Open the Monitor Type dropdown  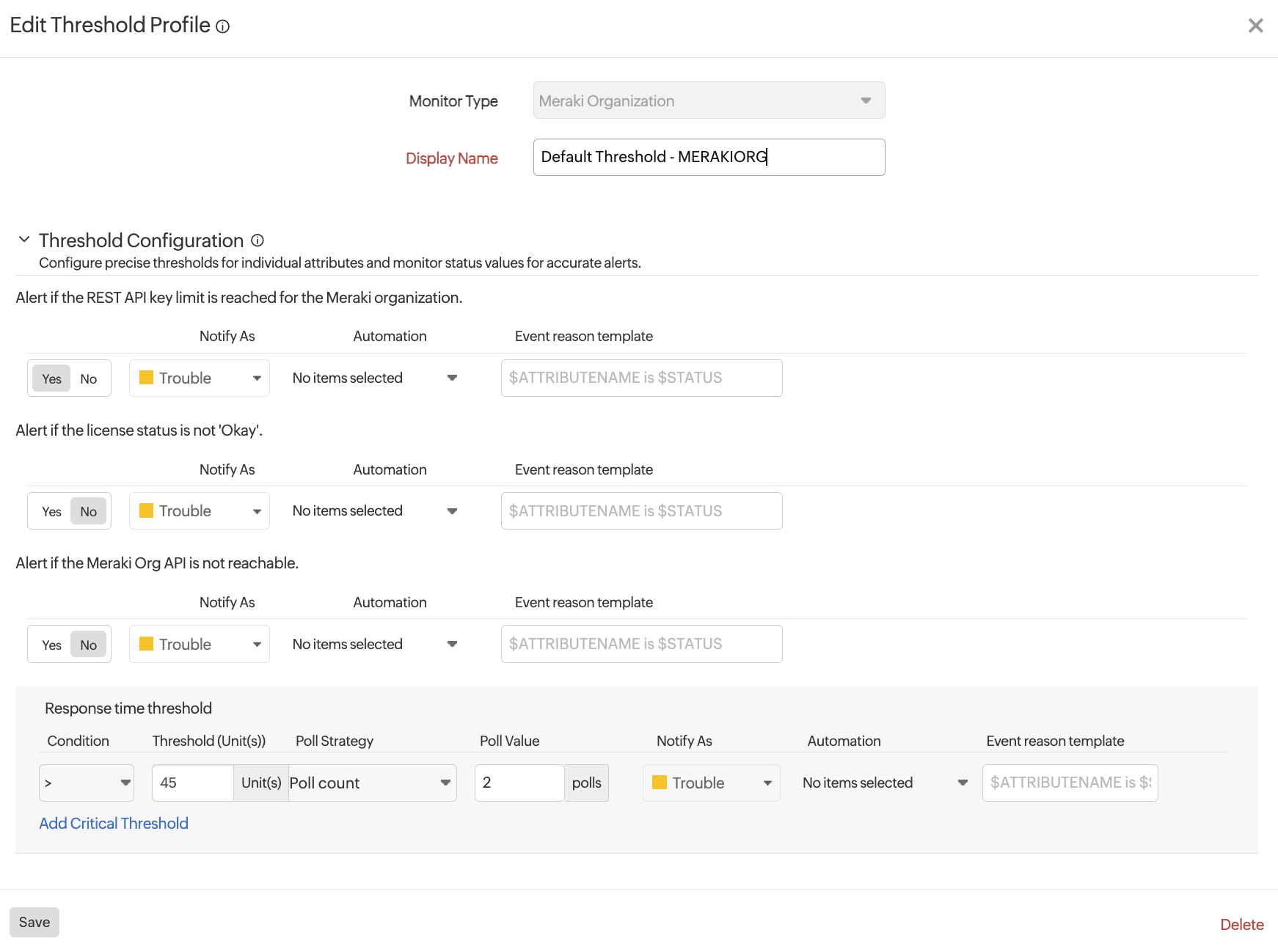[709, 101]
